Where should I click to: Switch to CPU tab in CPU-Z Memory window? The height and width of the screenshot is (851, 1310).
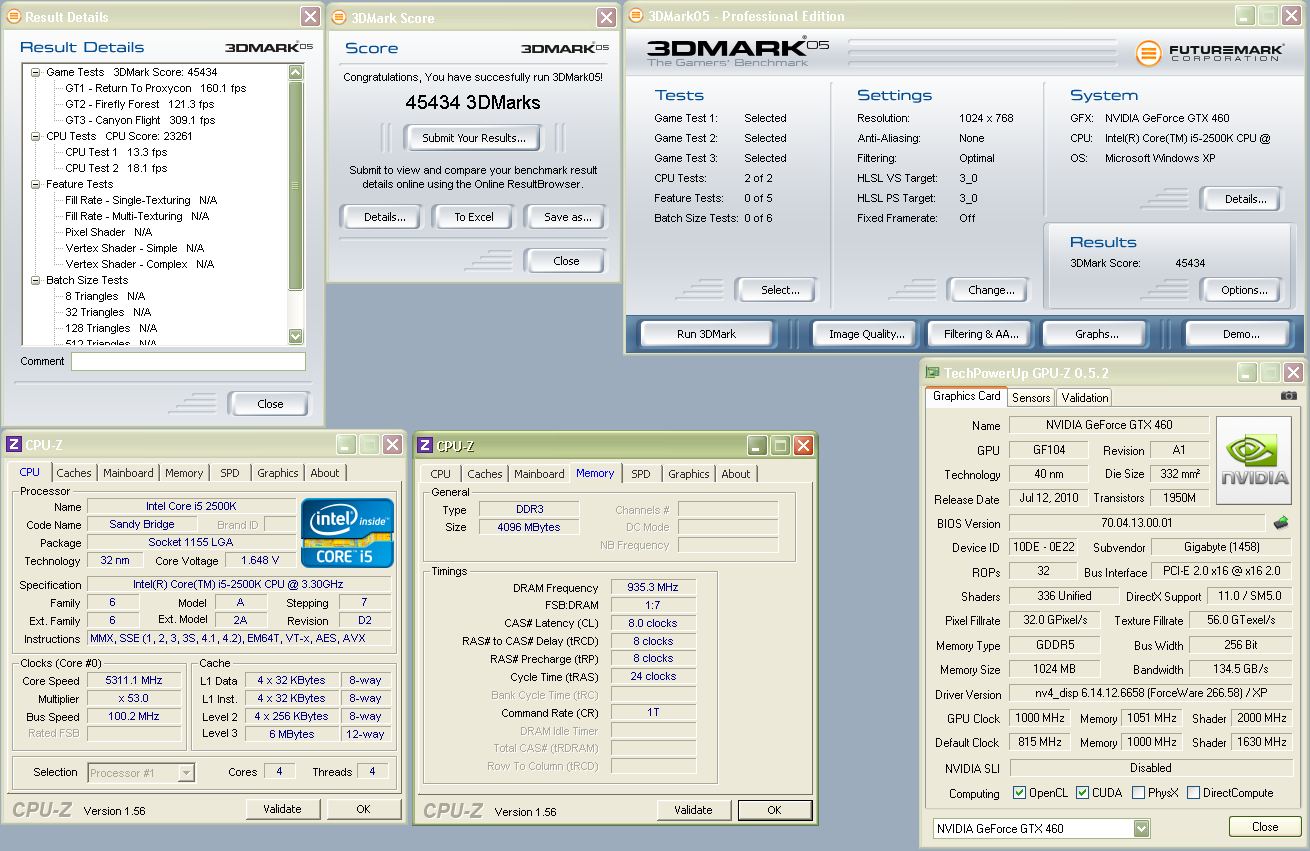(441, 474)
